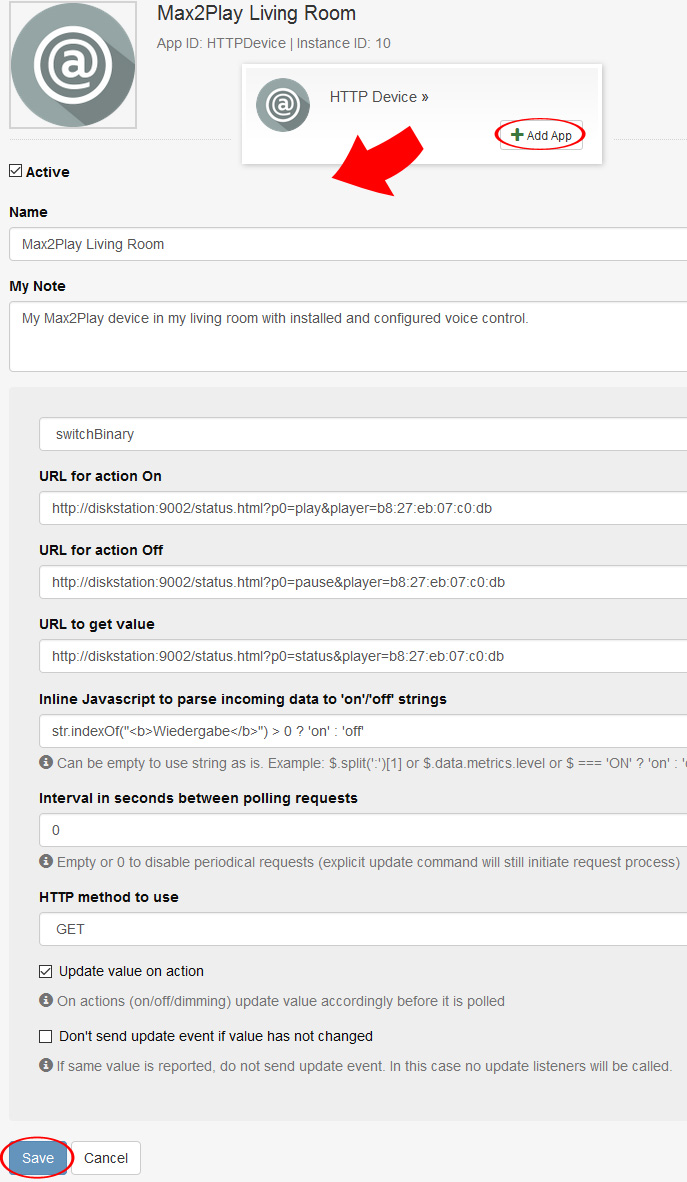Image resolution: width=687 pixels, height=1182 pixels.
Task: Click info icon under Update value on action
Action: [46, 1000]
